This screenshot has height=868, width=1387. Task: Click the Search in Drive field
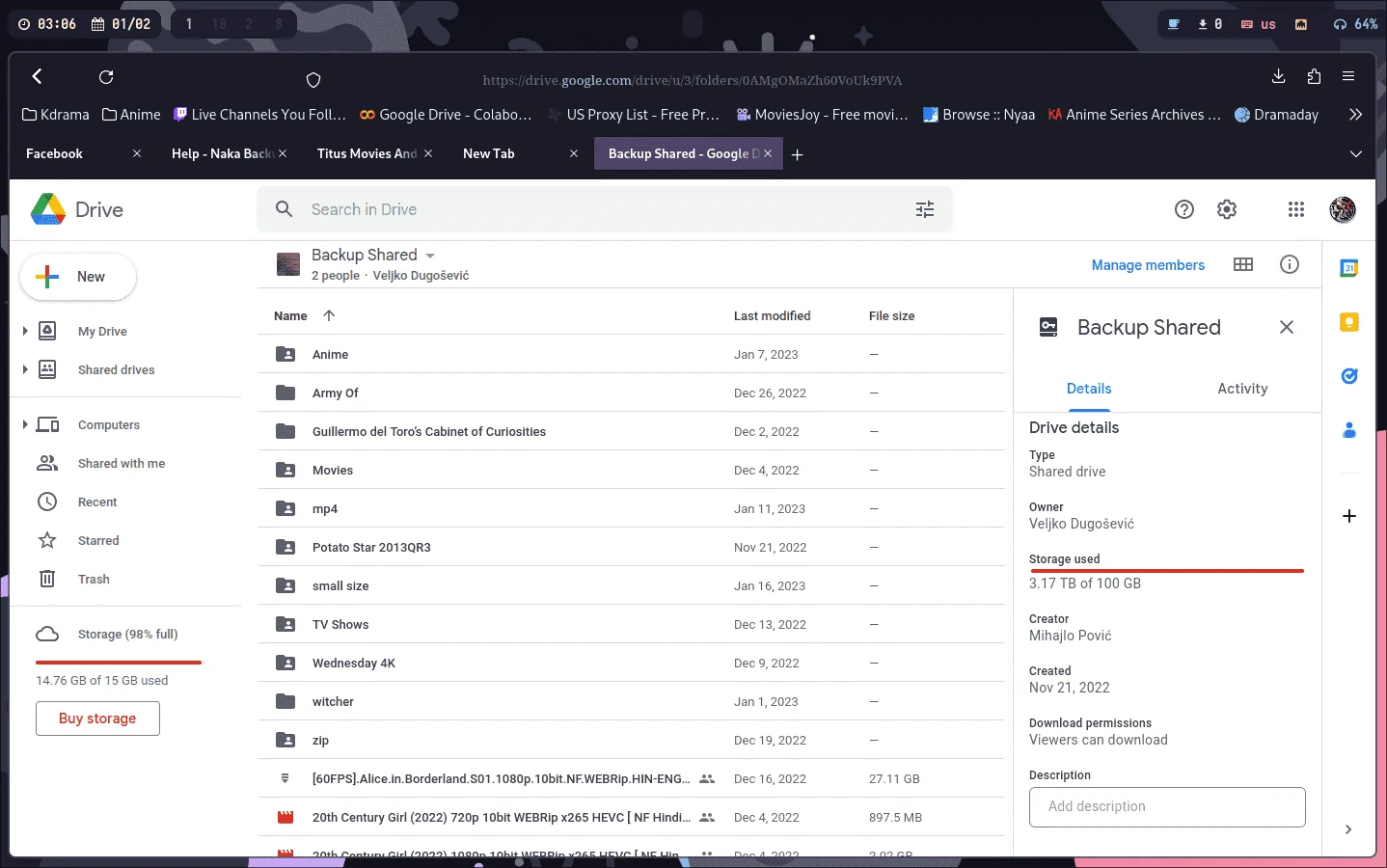tap(605, 209)
